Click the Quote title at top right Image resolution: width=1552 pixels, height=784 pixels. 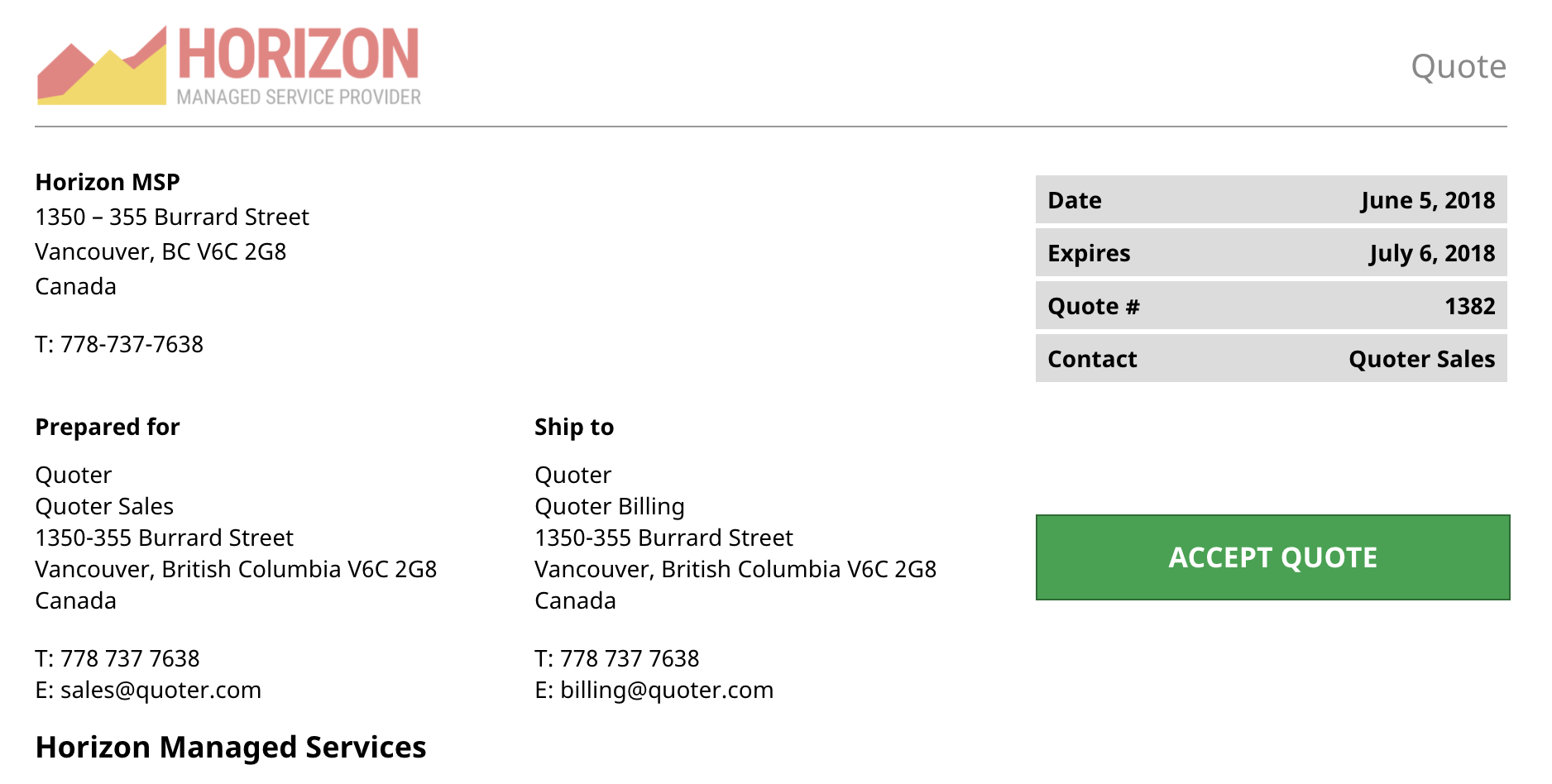1458,66
